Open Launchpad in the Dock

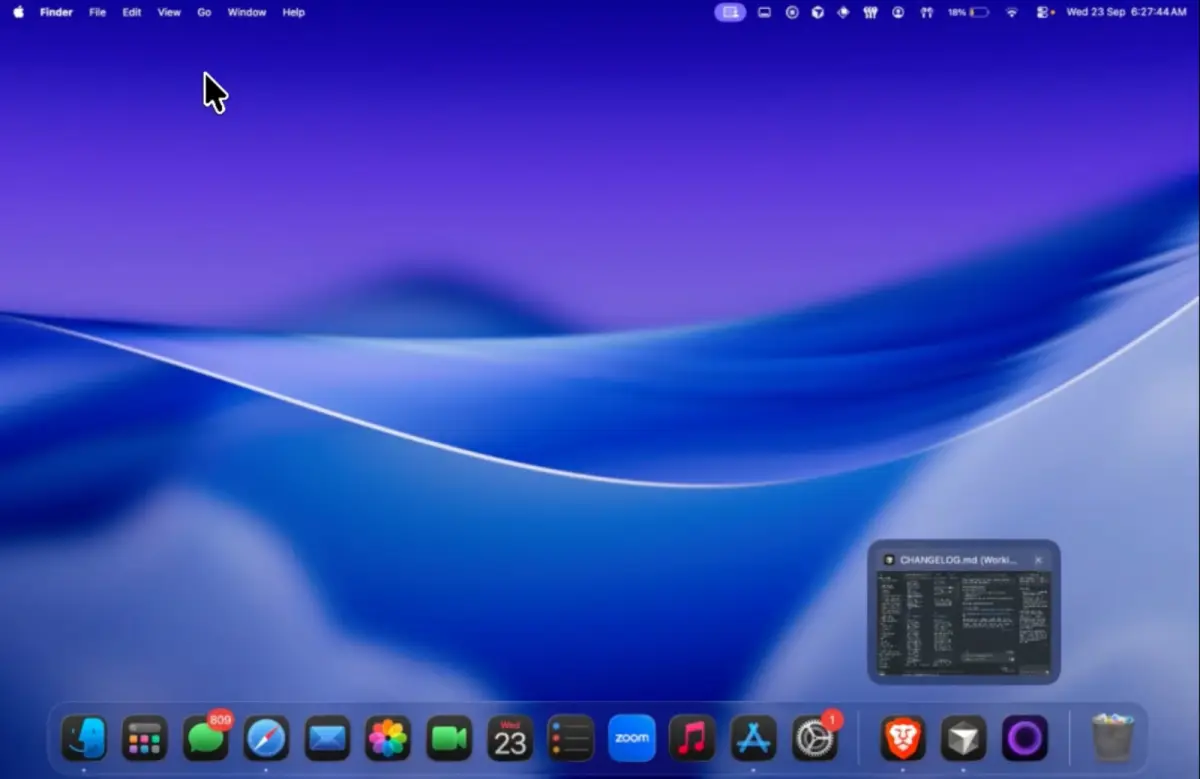[x=145, y=739]
